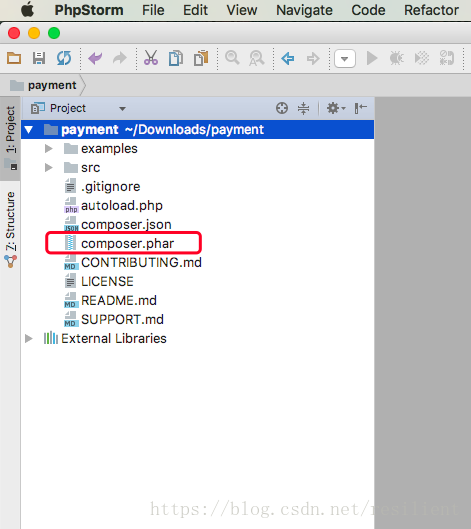Hide the Project panel with the hide icon
The image size is (471, 529).
pyautogui.click(x=361, y=108)
